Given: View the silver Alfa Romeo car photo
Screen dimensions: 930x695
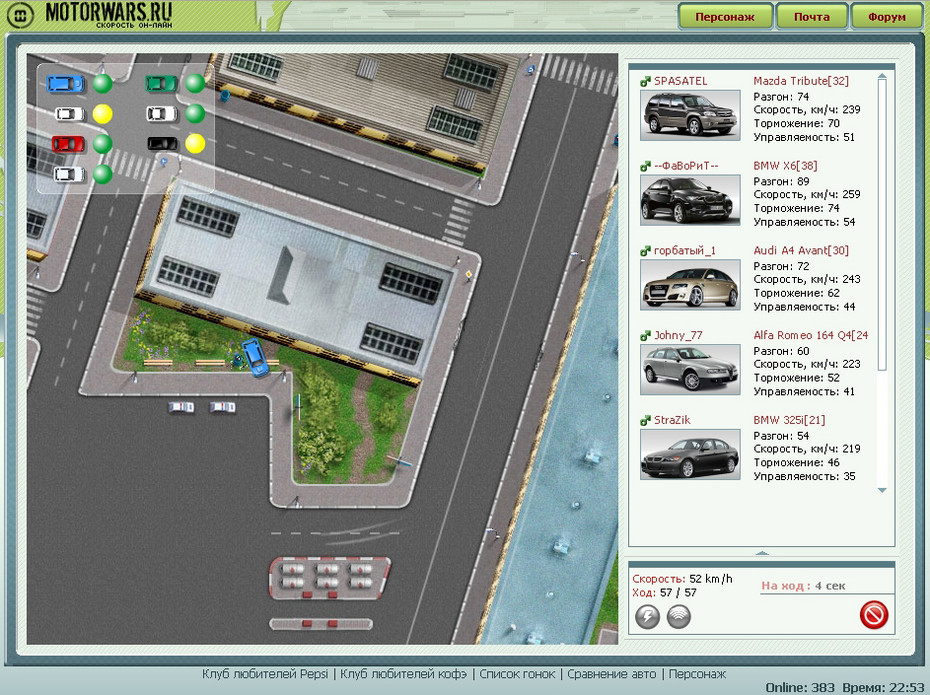Looking at the screenshot, I should coord(690,369).
